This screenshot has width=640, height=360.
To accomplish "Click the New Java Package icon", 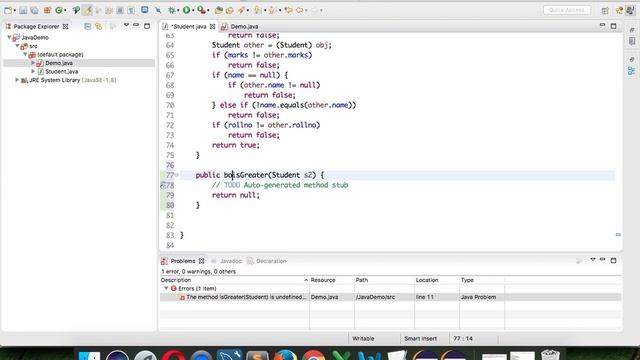I will pos(47,10).
